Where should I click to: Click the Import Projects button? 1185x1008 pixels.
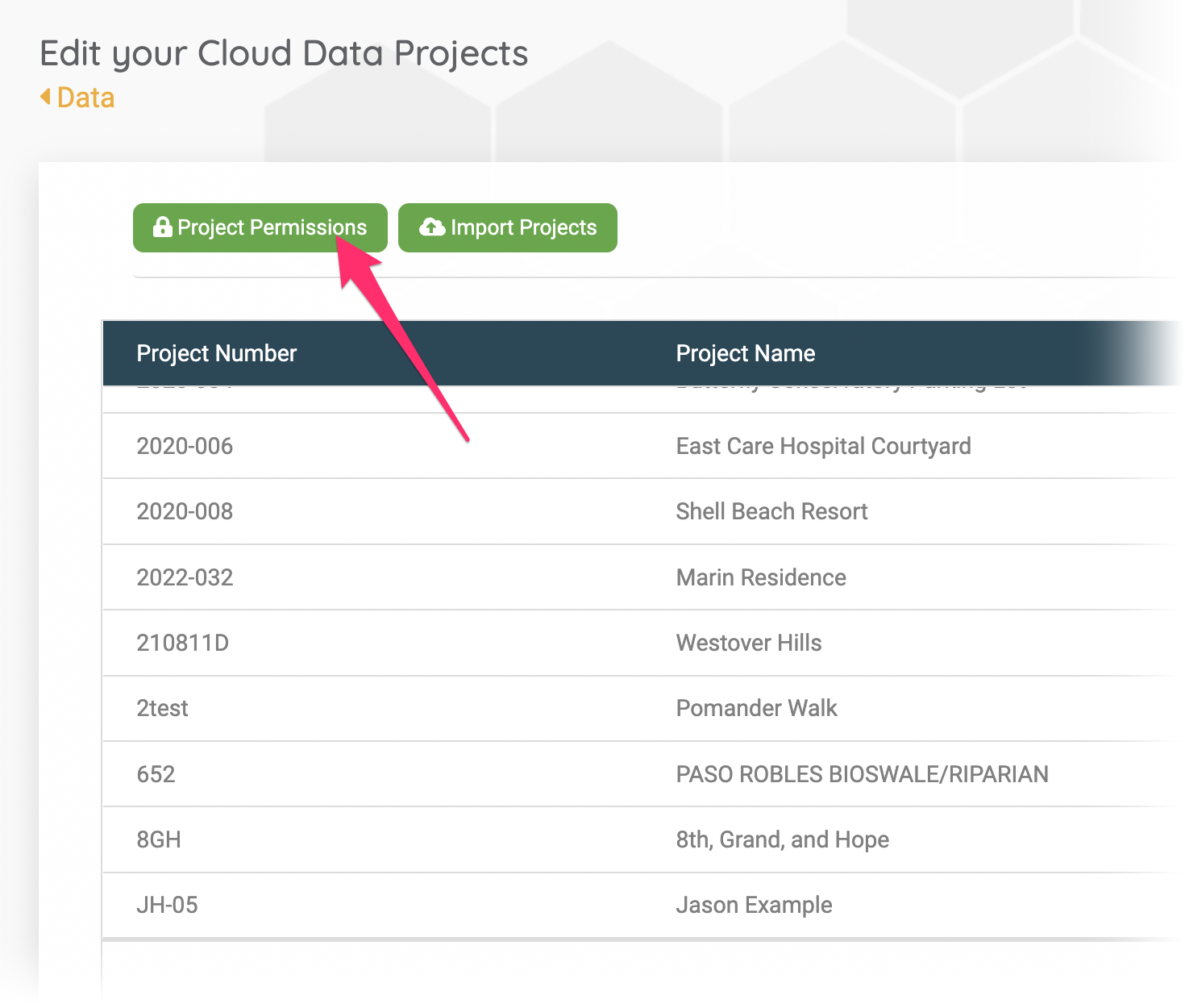pos(508,227)
